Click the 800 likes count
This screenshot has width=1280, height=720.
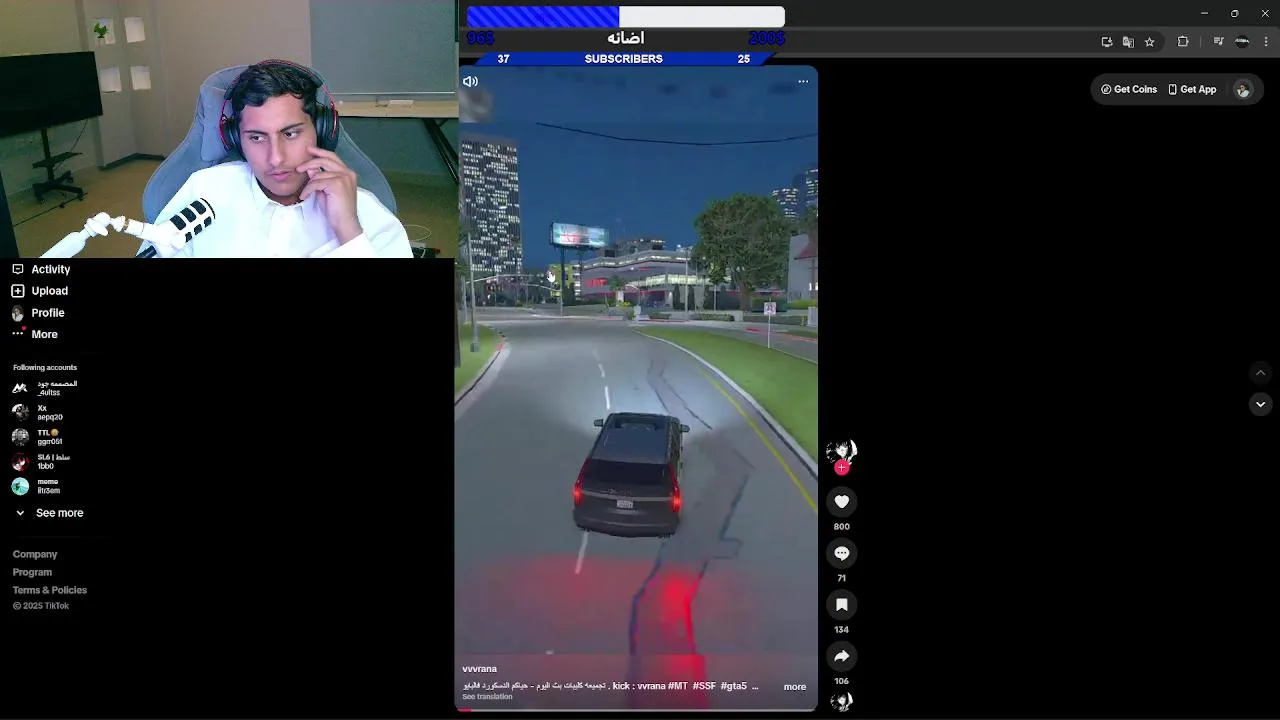click(x=841, y=527)
